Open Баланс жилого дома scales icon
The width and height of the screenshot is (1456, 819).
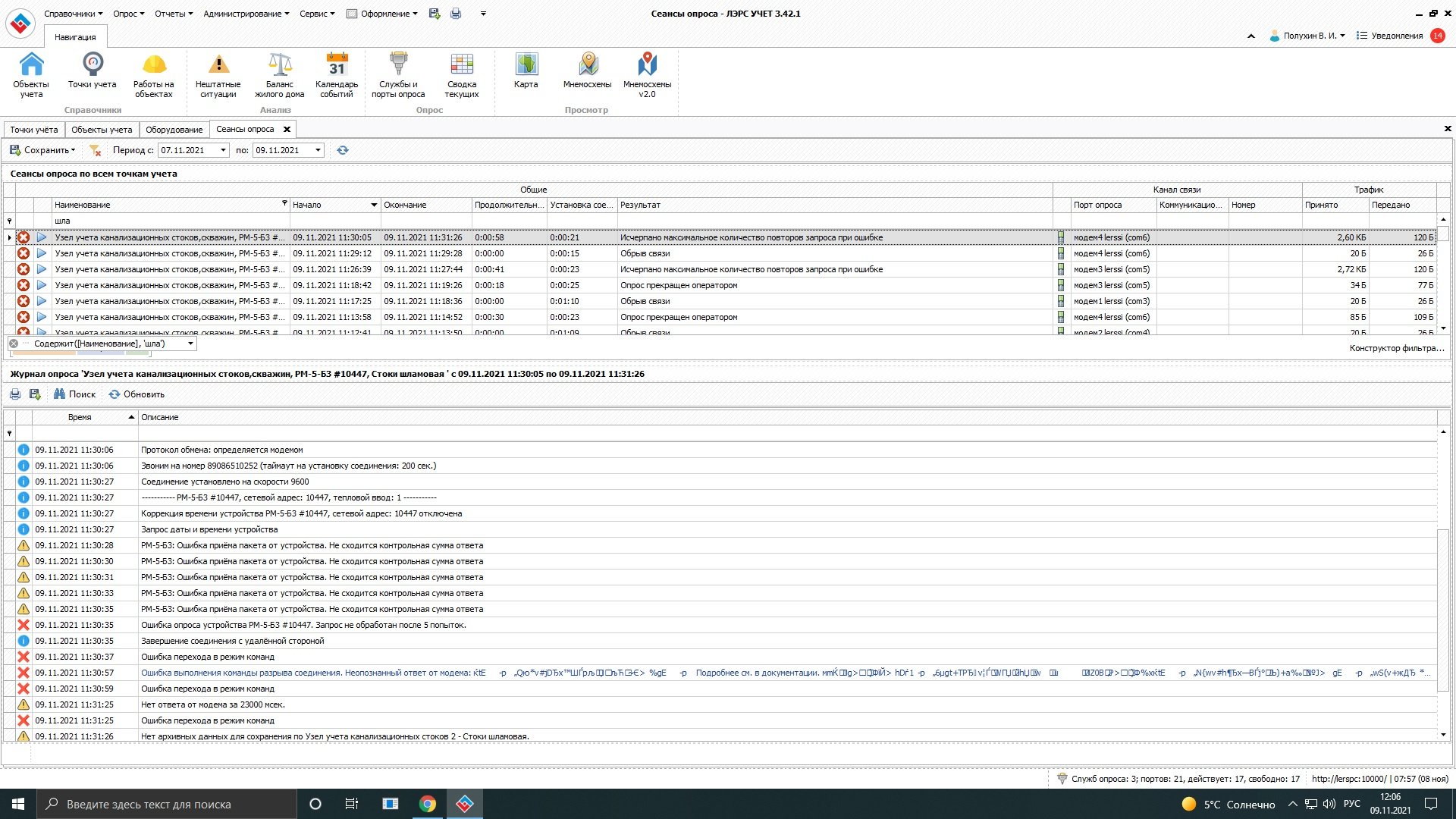tap(280, 75)
